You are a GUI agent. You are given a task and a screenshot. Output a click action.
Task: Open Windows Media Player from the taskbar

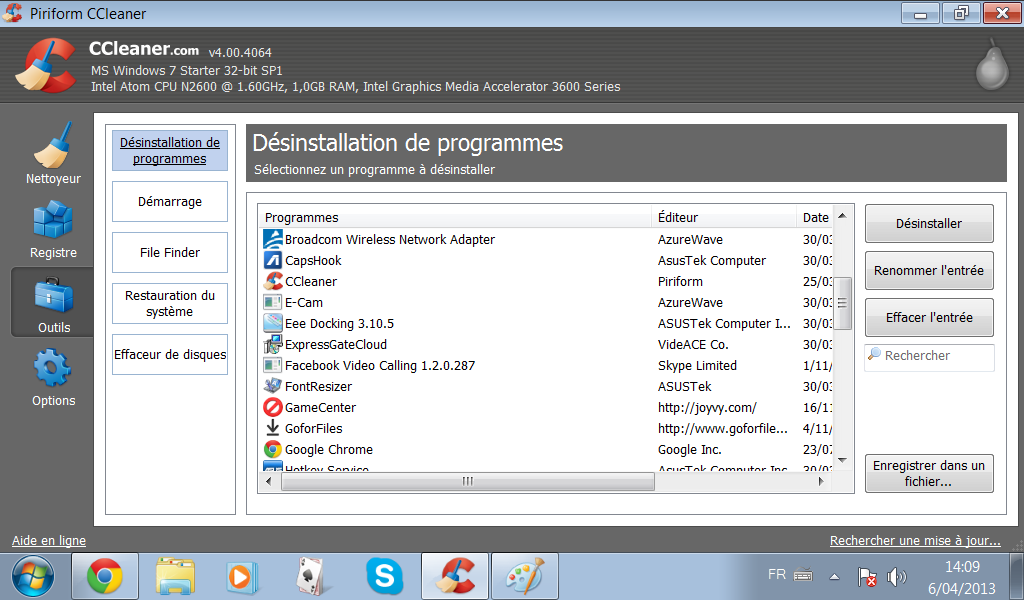(242, 576)
